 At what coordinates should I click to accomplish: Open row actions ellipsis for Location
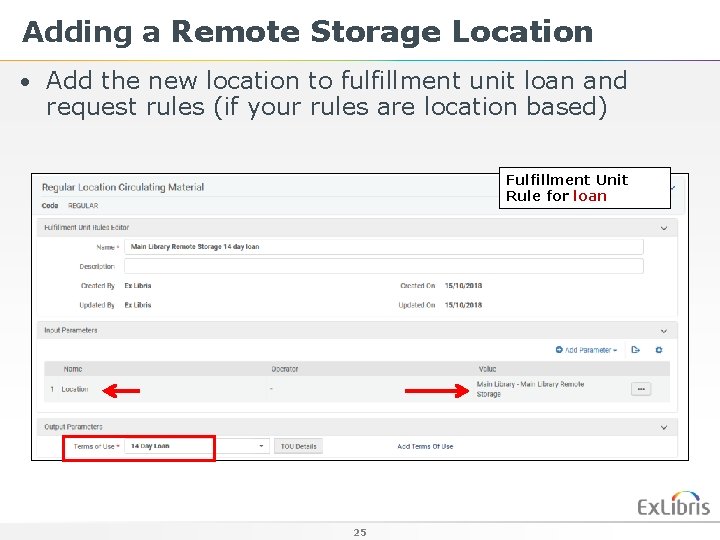pos(641,389)
